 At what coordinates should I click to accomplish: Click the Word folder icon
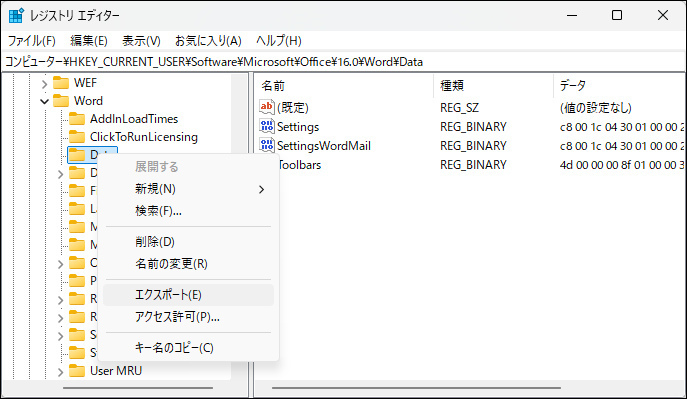click(61, 101)
